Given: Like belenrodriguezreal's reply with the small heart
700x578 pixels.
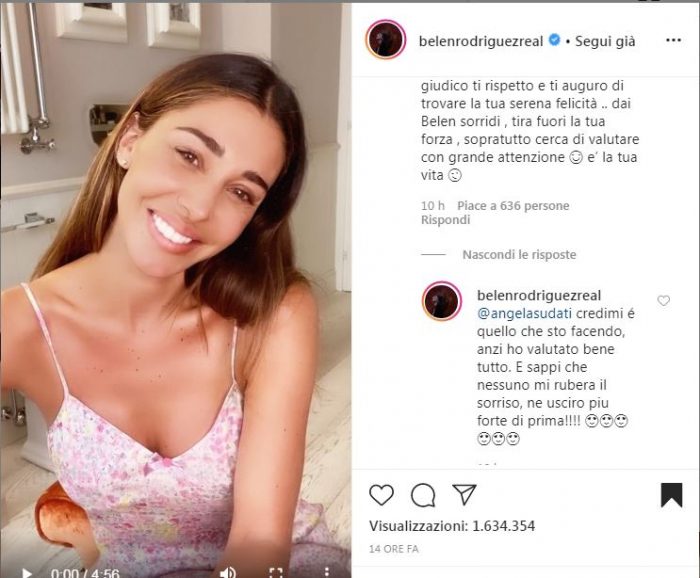Looking at the screenshot, I should pos(663,301).
